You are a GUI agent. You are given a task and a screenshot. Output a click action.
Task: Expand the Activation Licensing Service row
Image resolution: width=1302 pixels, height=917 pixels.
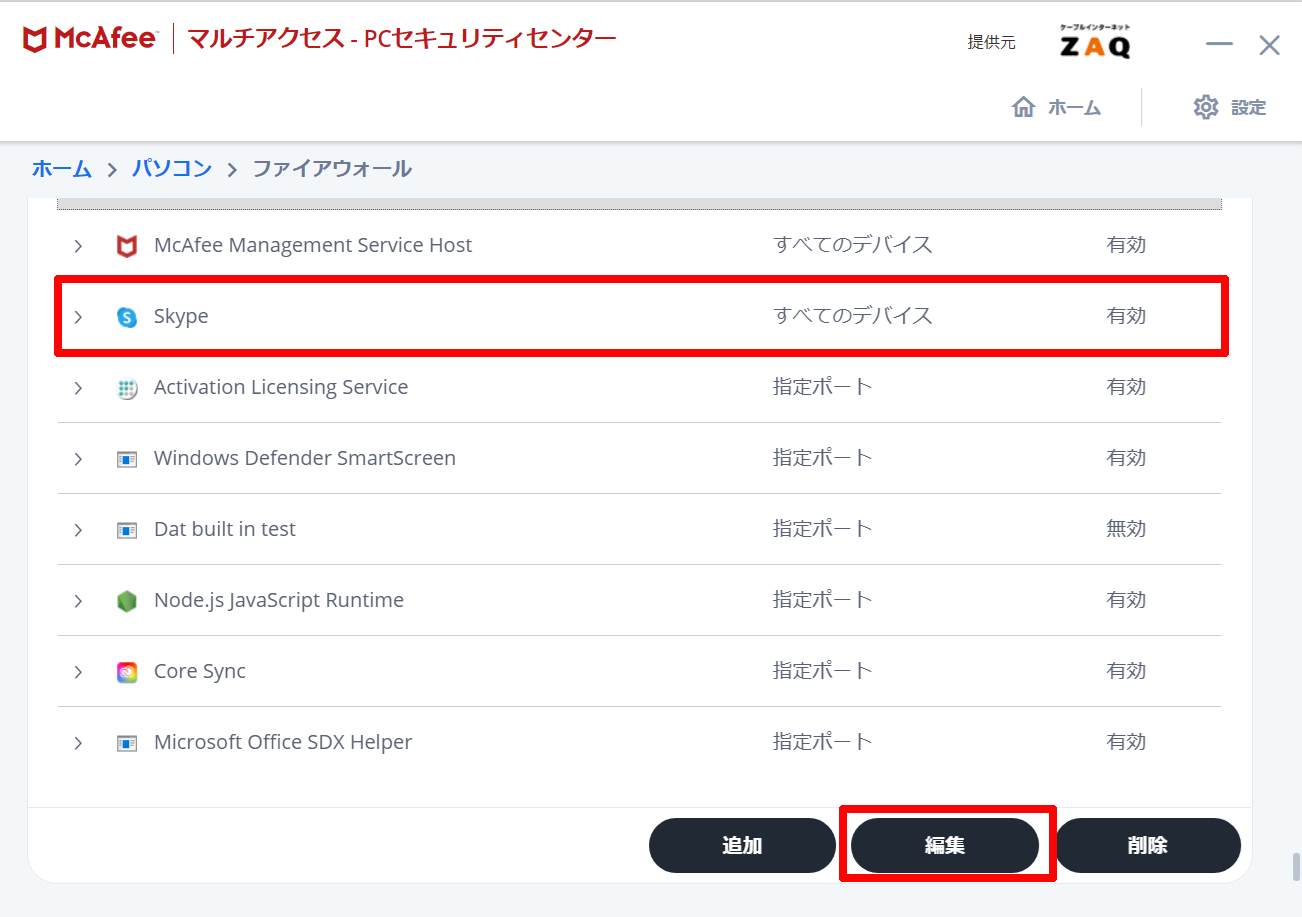pos(78,388)
